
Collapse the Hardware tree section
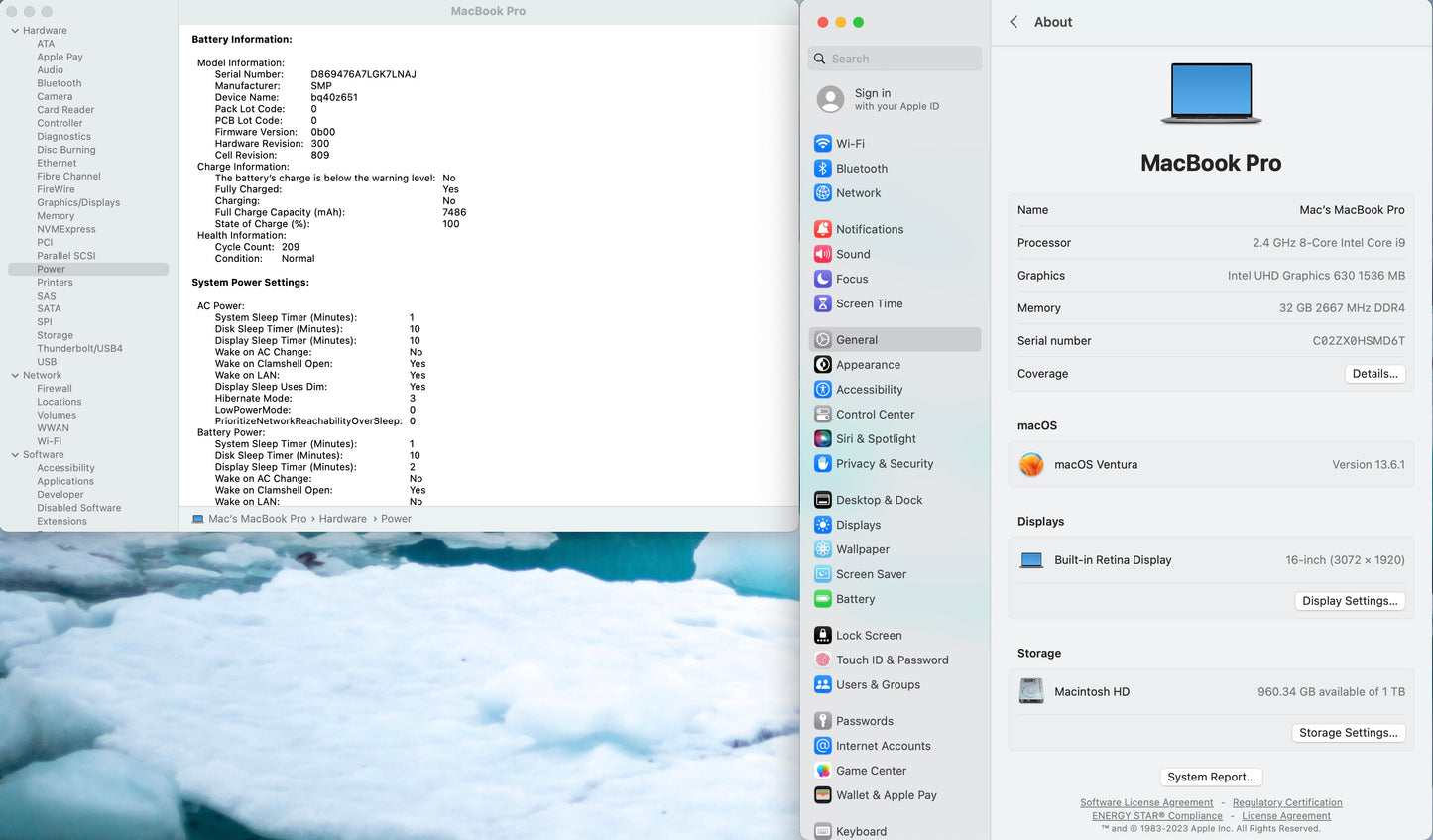(15, 31)
